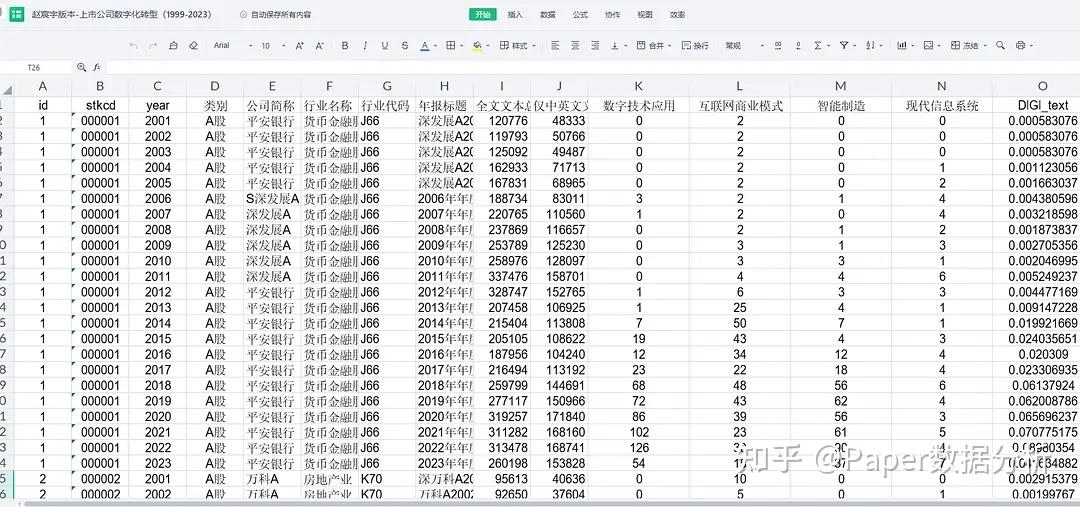Click the T26 cell name box
The height and width of the screenshot is (507, 1080).
[34, 68]
